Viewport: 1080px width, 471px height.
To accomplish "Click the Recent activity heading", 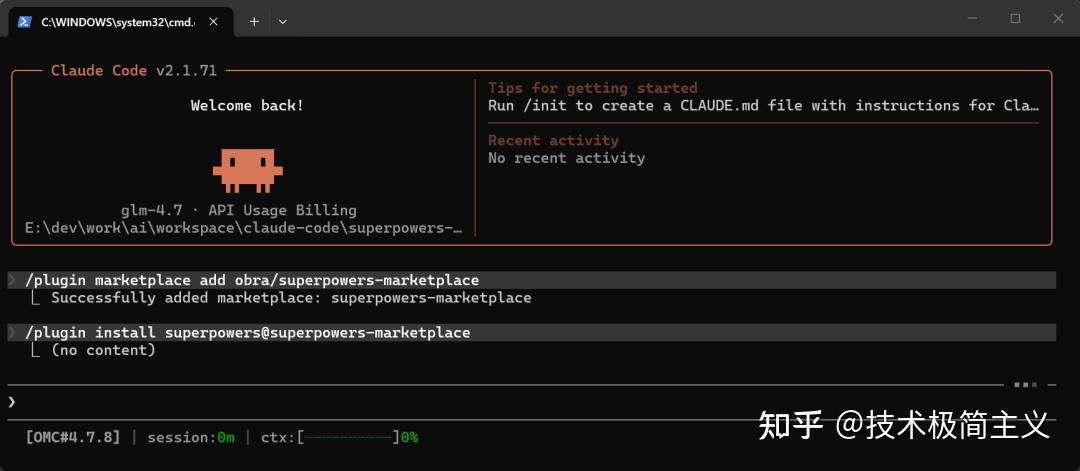I will (553, 141).
